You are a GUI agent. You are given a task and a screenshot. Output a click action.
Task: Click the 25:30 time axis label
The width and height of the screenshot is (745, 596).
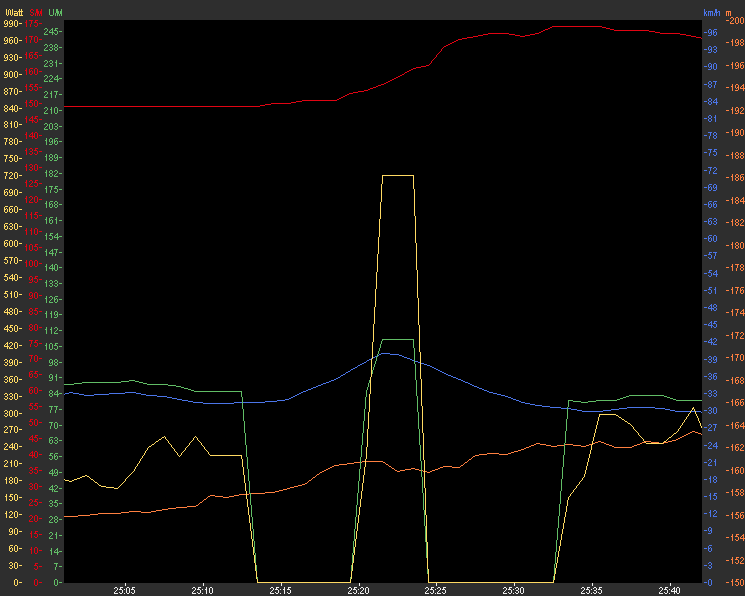pyautogui.click(x=513, y=590)
